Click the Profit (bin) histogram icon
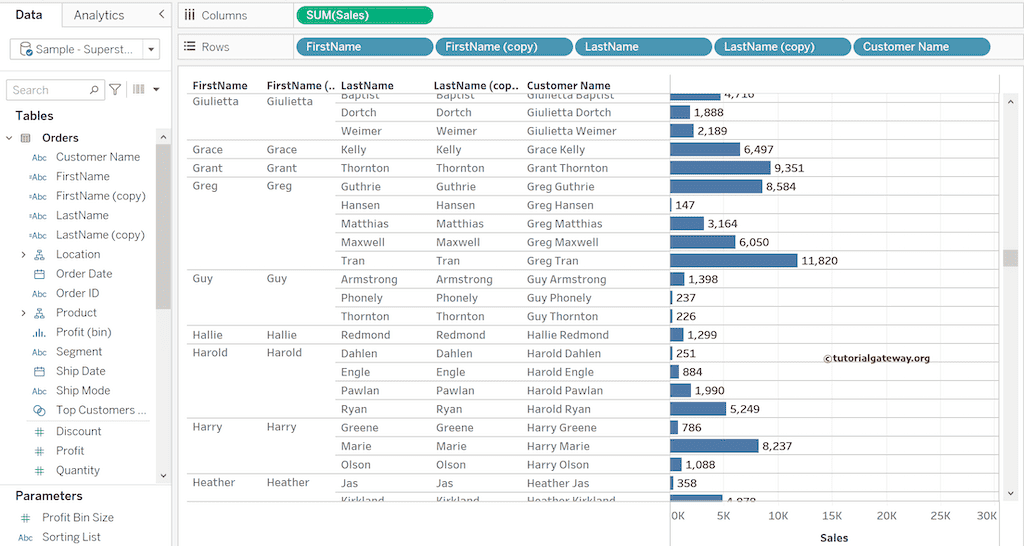 point(40,333)
